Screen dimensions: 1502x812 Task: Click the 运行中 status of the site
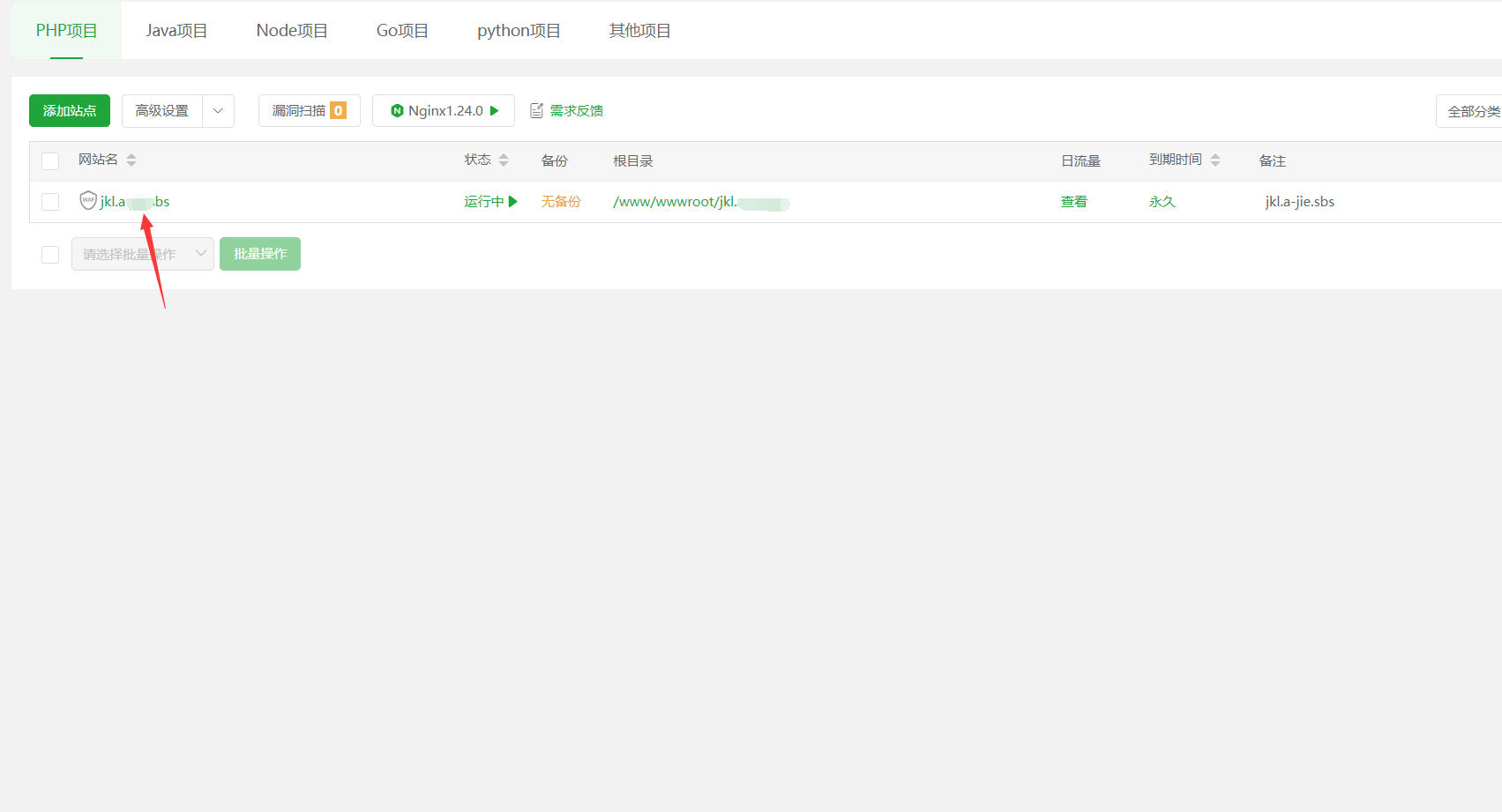pyautogui.click(x=484, y=202)
